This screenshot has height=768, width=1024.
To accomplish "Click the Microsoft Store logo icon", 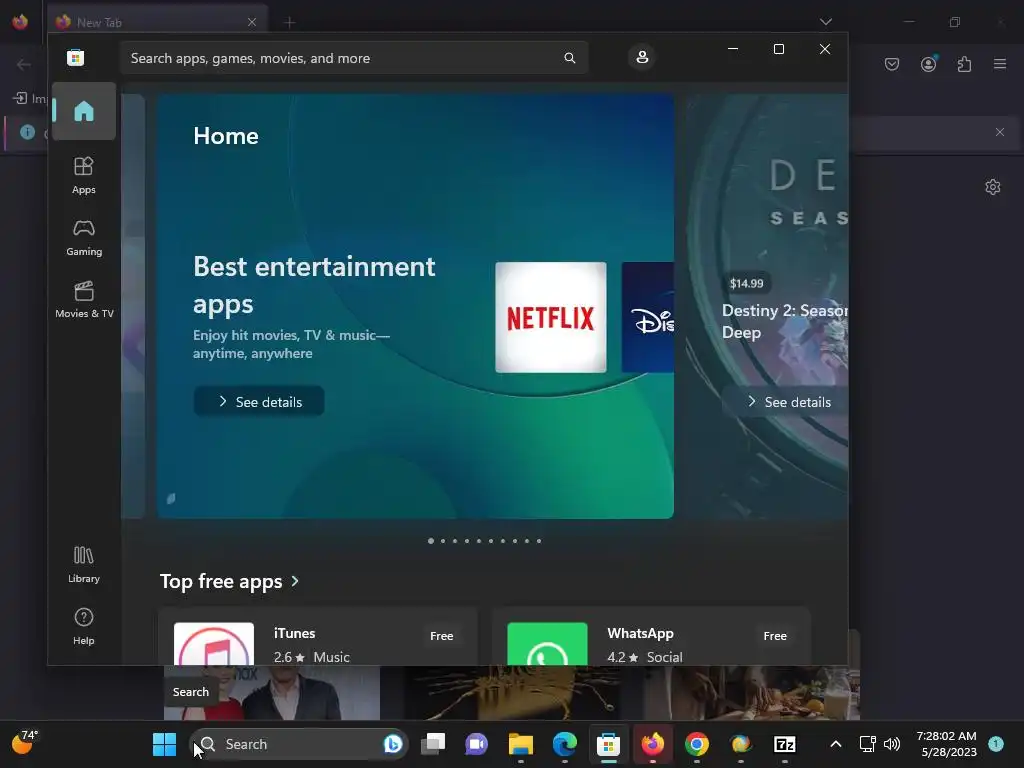I will click(x=76, y=57).
